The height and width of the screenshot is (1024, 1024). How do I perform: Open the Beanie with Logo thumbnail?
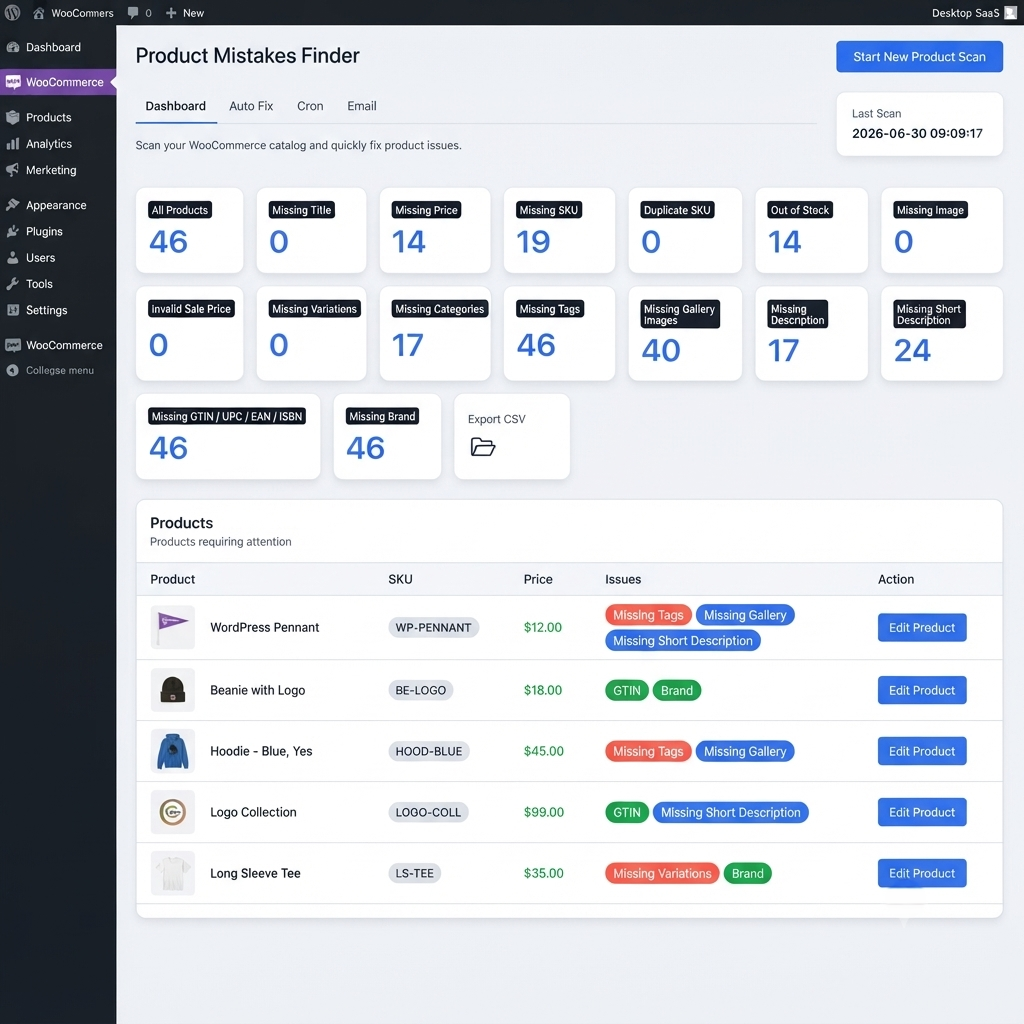pos(172,690)
